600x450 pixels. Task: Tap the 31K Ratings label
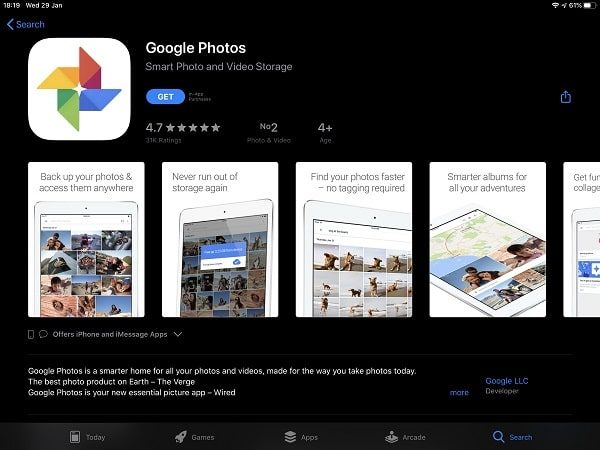point(163,140)
